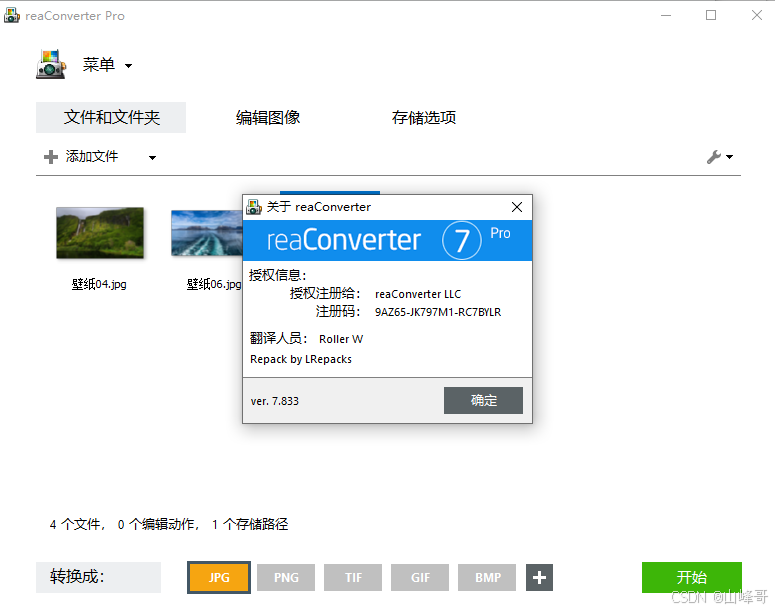Start the conversion with 开始
The image size is (775, 611).
tap(691, 577)
